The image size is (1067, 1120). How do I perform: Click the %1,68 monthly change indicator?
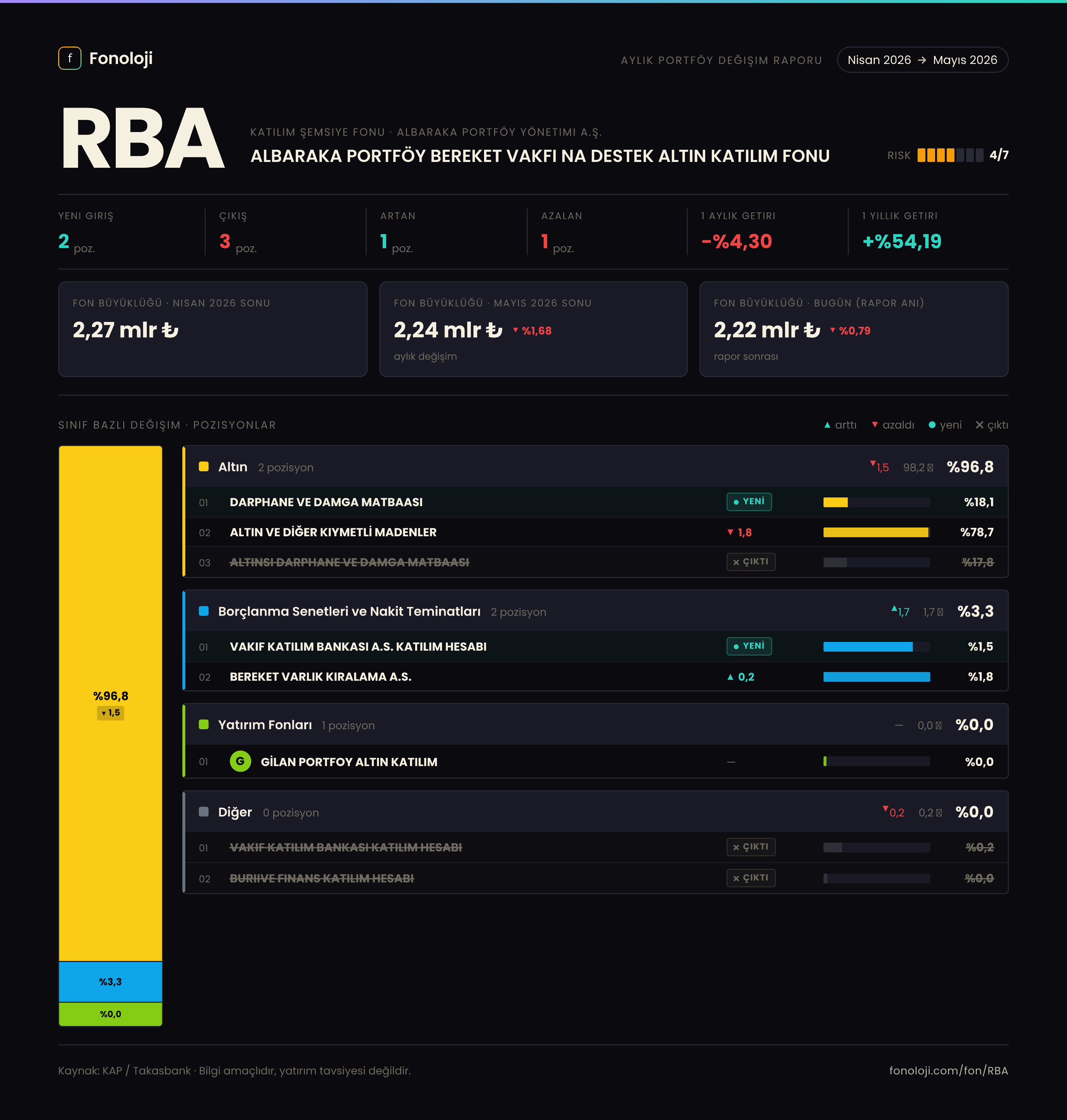532,330
